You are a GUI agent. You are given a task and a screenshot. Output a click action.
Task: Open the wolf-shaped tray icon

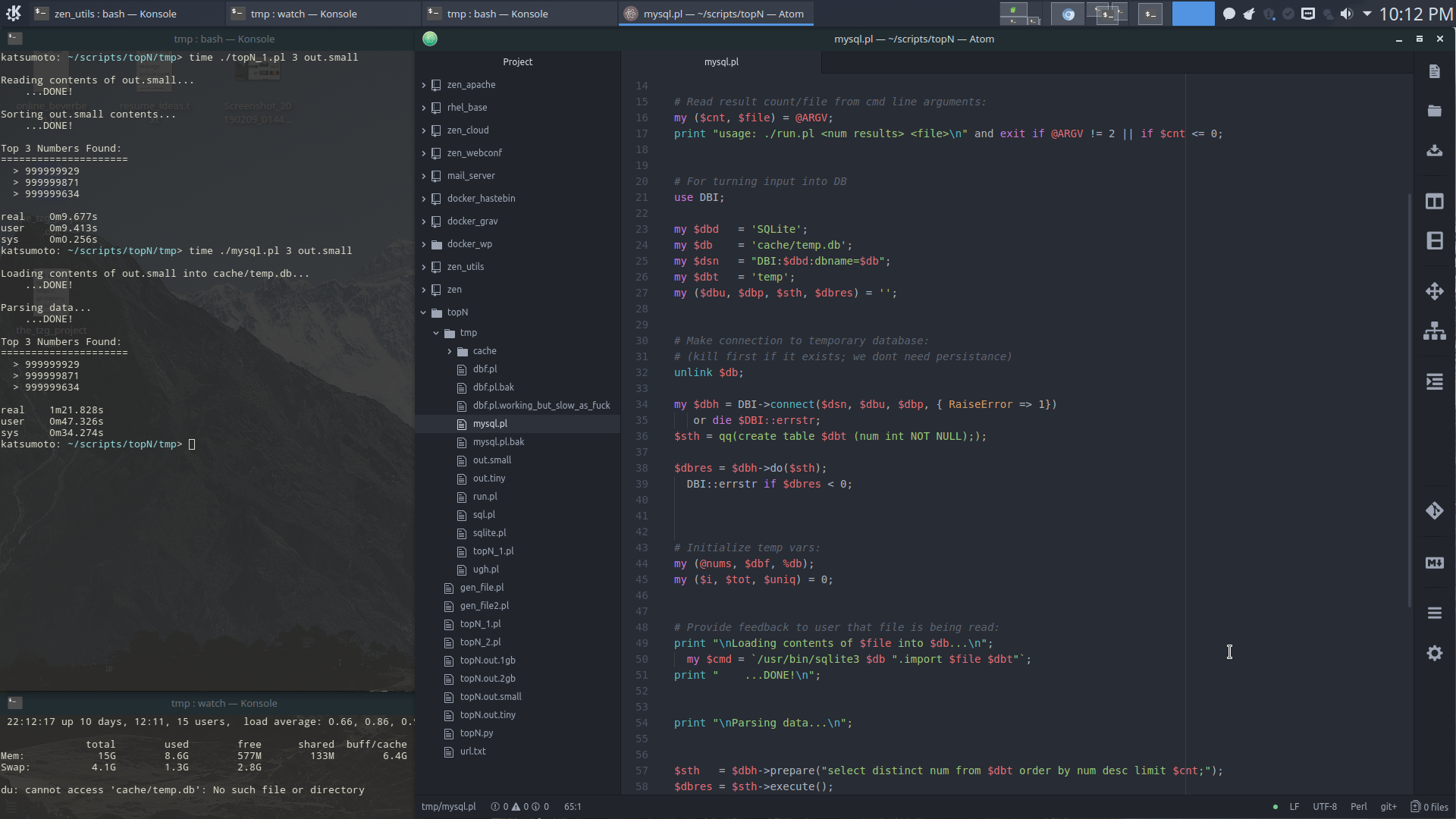click(1249, 14)
